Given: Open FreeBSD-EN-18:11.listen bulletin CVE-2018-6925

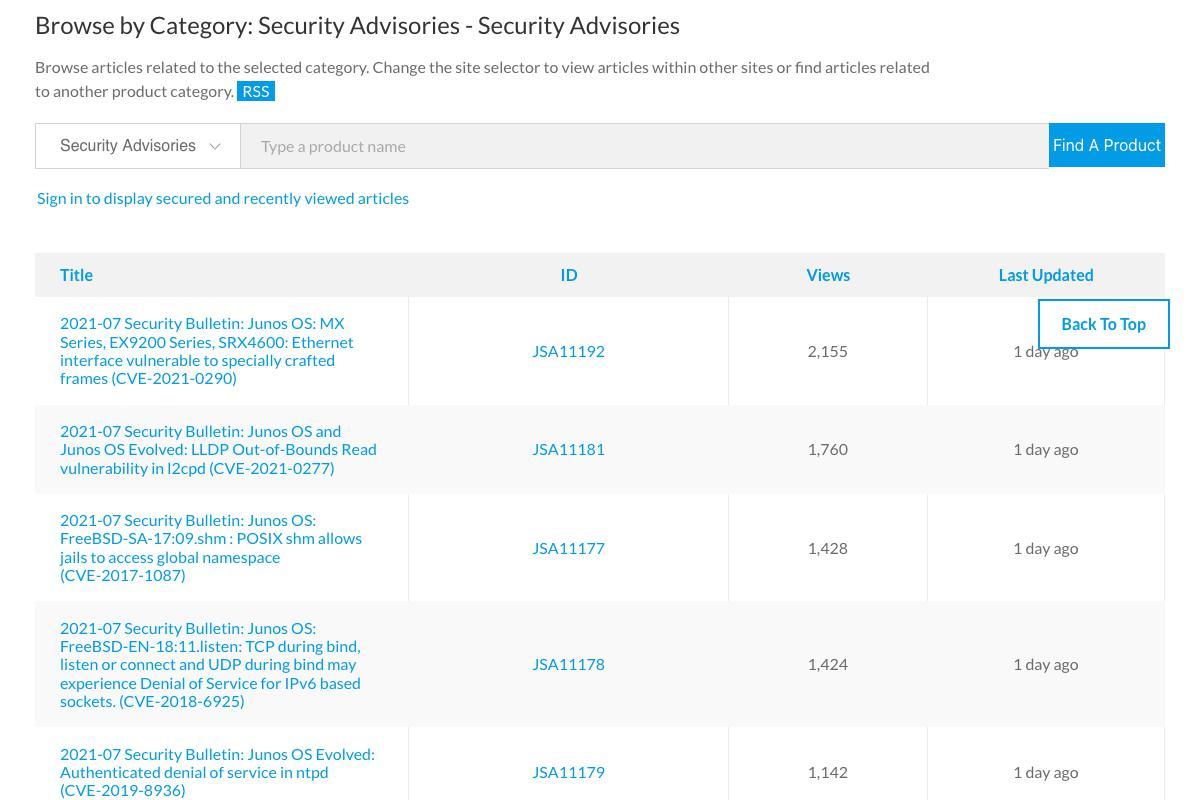Looking at the screenshot, I should (210, 665).
